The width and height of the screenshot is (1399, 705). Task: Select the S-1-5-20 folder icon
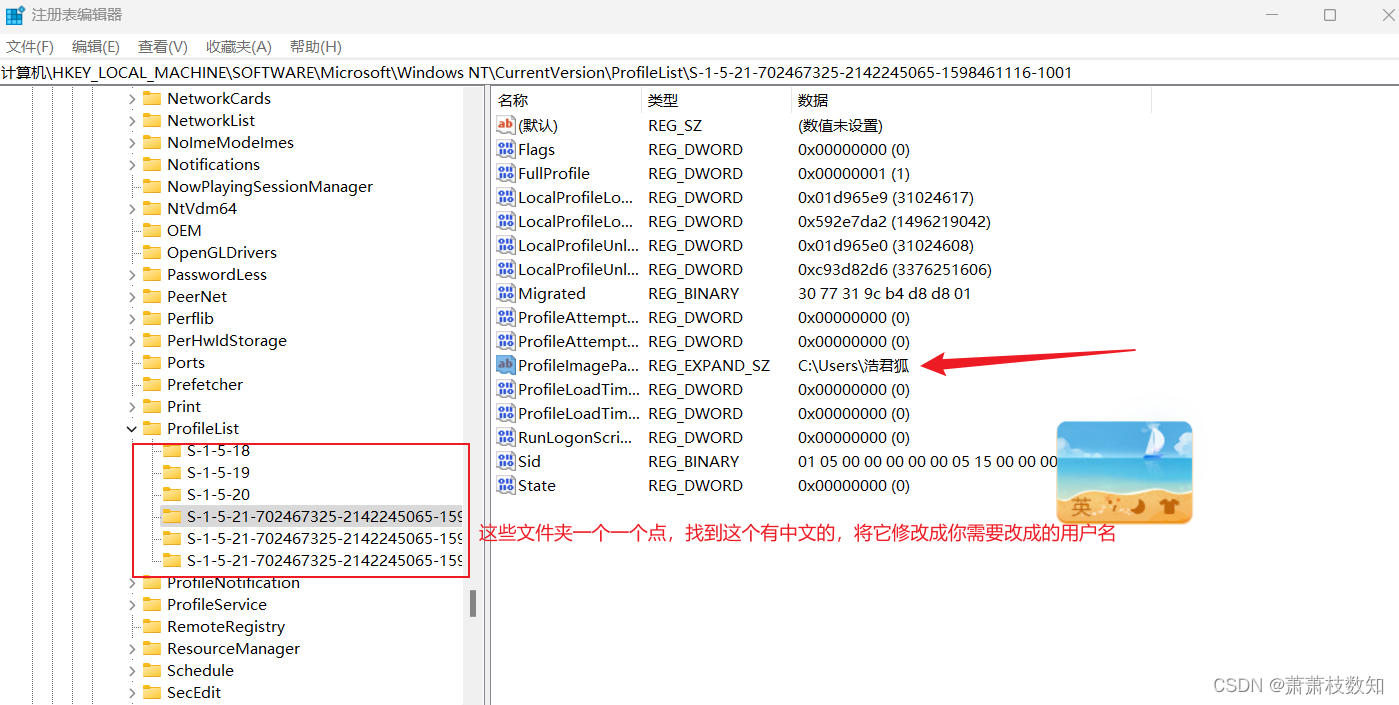pyautogui.click(x=172, y=494)
